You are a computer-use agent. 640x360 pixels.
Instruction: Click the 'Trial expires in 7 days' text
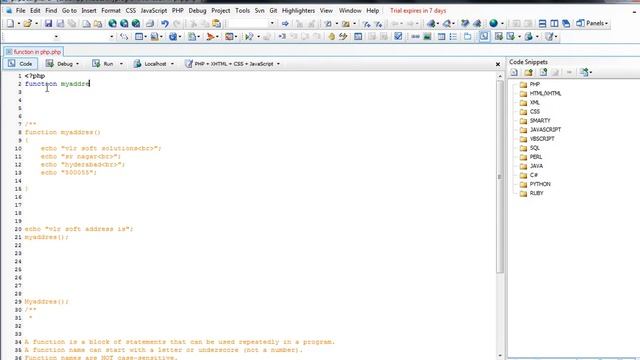(418, 11)
